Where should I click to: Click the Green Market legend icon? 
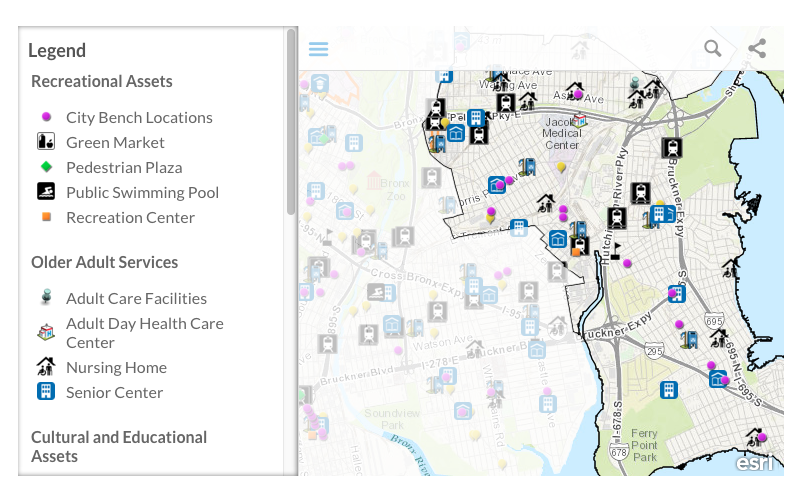[45, 142]
